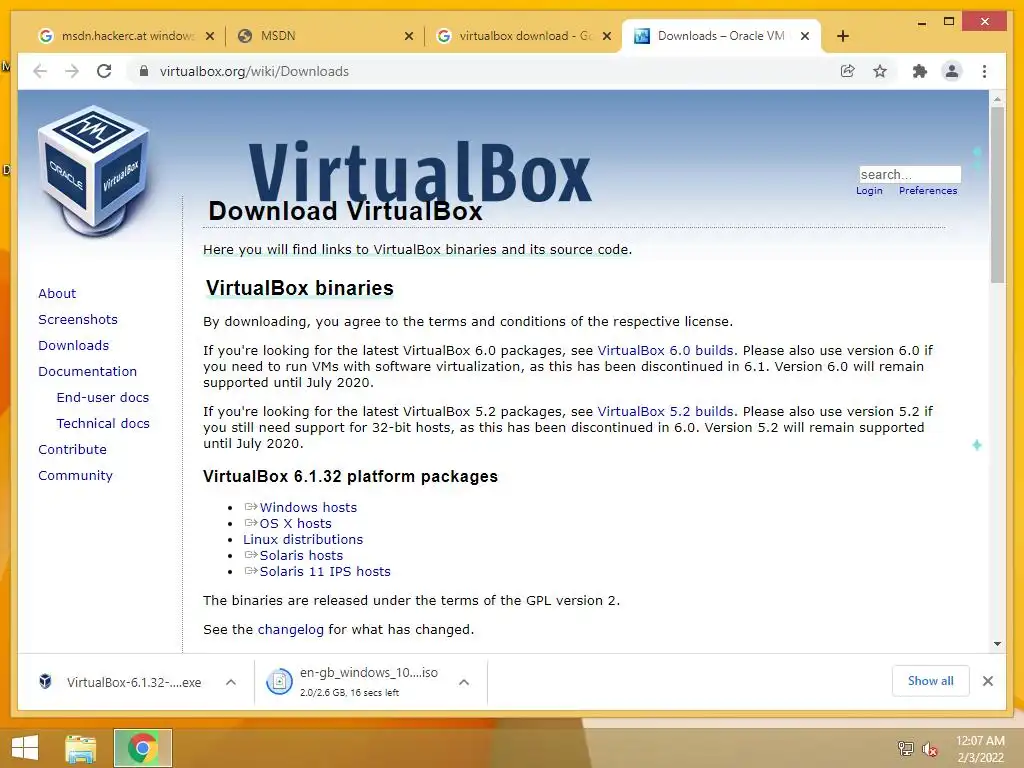
Task: Open the Community sidebar link
Action: (75, 476)
